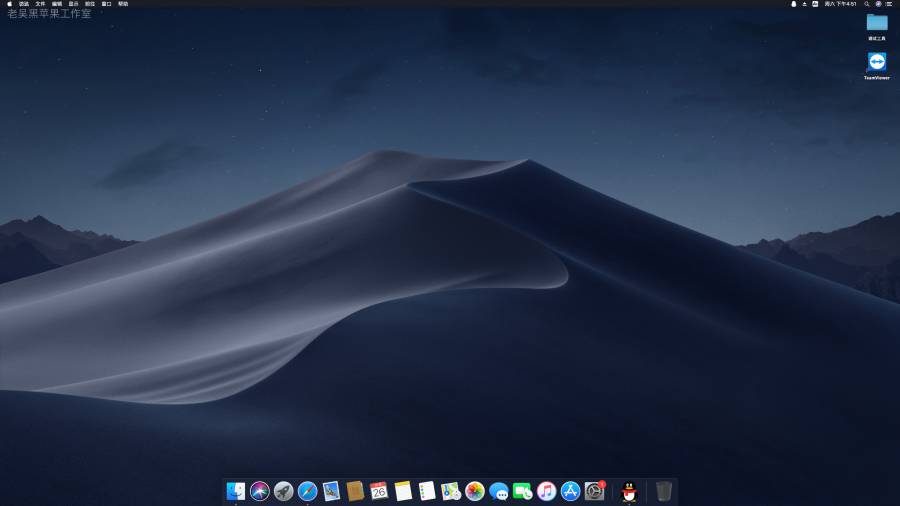Launch Siri from the Dock
The height and width of the screenshot is (506, 900).
(x=259, y=491)
